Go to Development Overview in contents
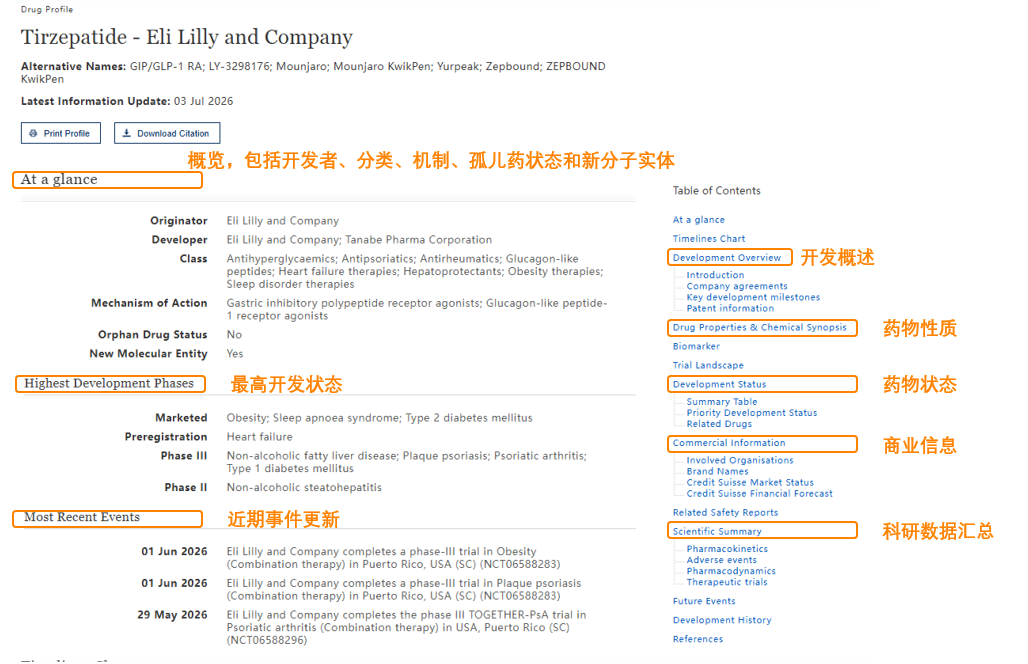This screenshot has height=664, width=1028. pyautogui.click(x=726, y=258)
